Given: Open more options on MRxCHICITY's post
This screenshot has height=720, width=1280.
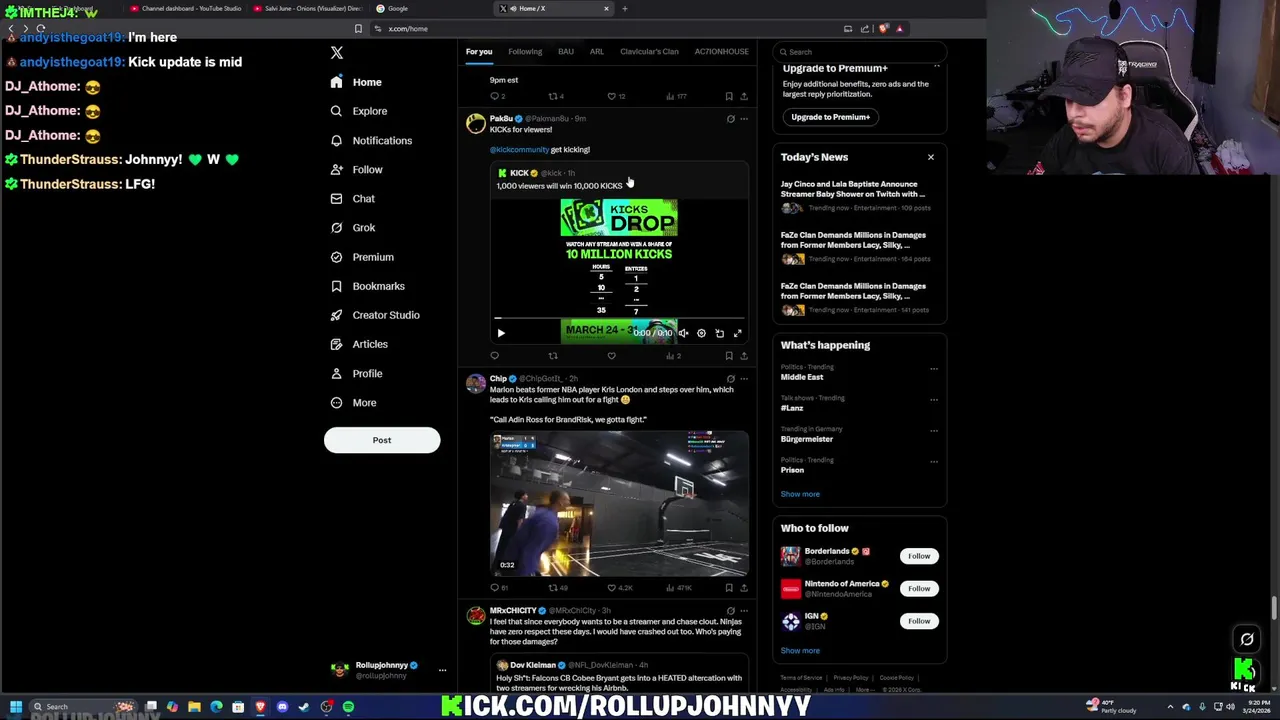Looking at the screenshot, I should (x=744, y=611).
